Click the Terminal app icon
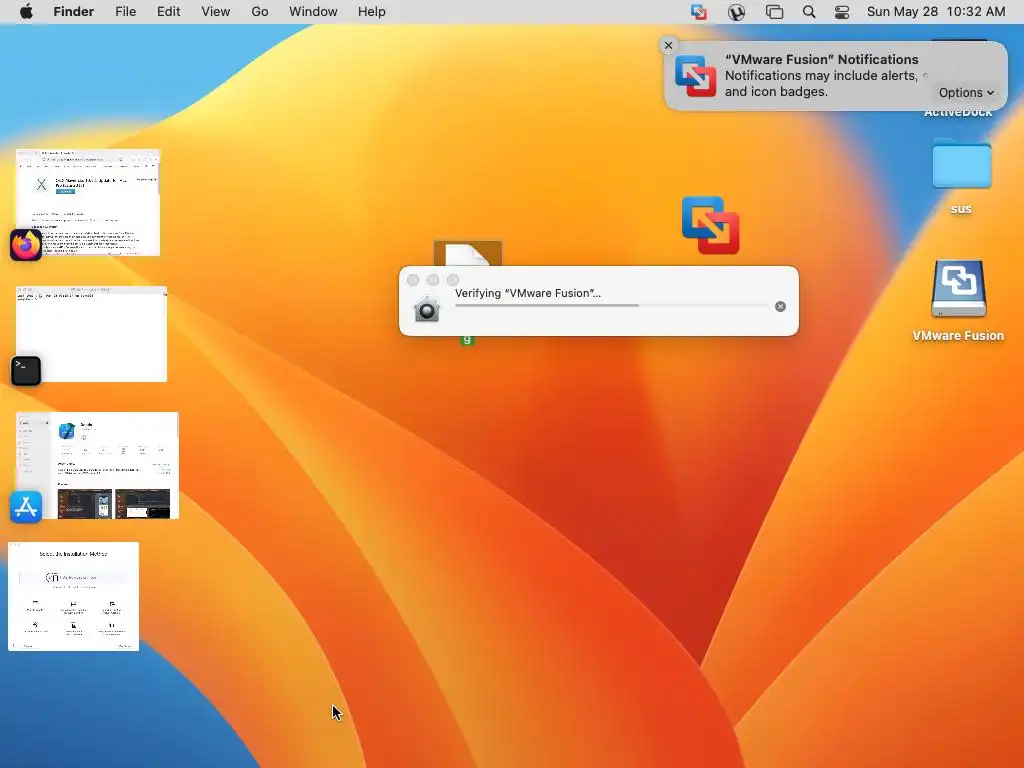This screenshot has height=768, width=1024. (26, 370)
